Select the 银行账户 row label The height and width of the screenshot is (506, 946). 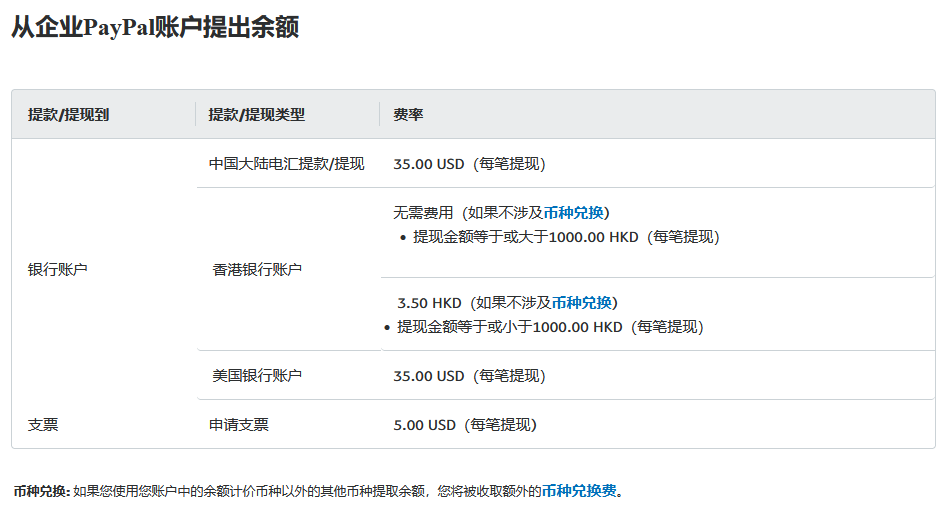coord(58,269)
